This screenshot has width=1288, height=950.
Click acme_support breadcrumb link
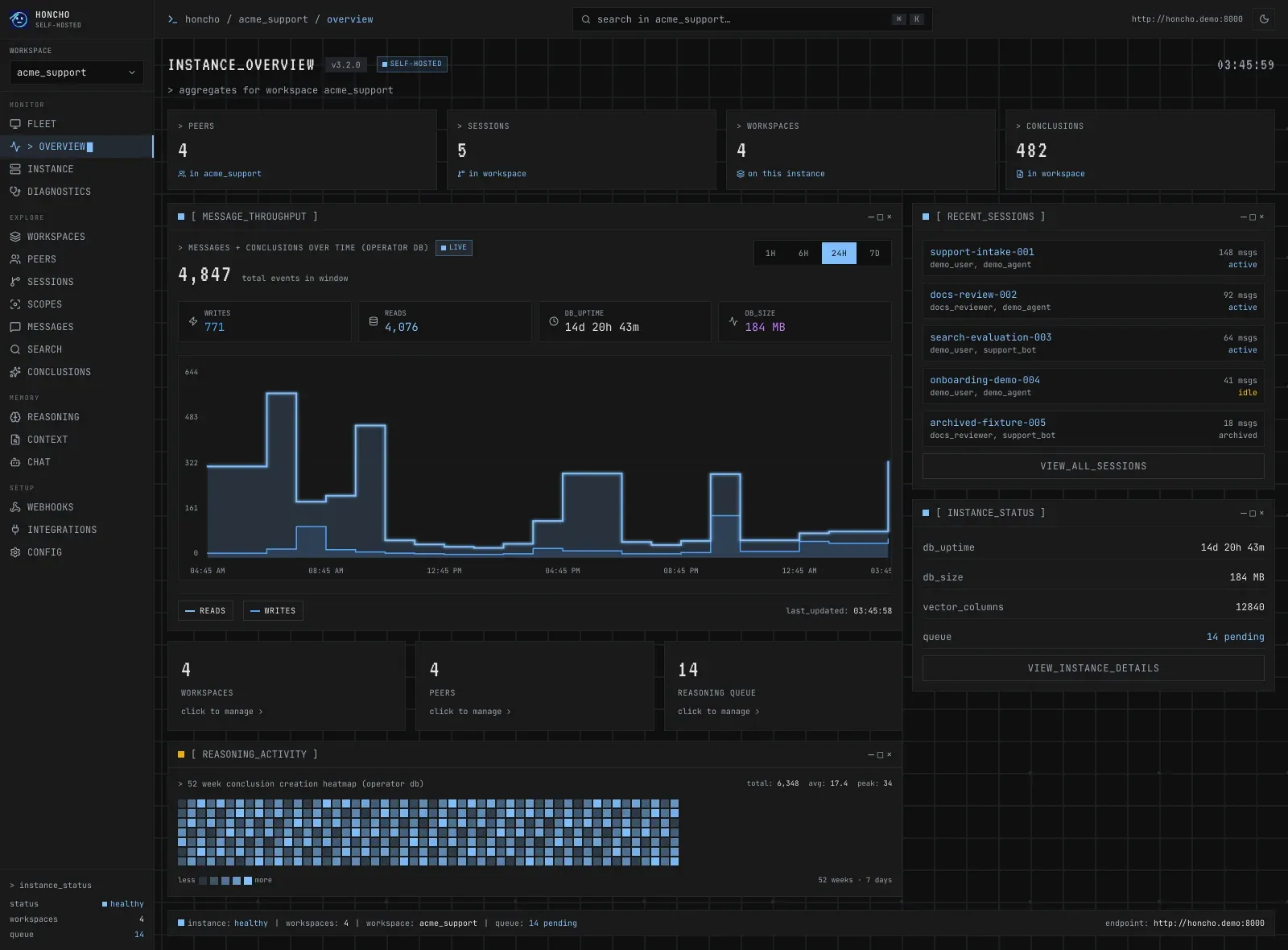click(x=273, y=19)
